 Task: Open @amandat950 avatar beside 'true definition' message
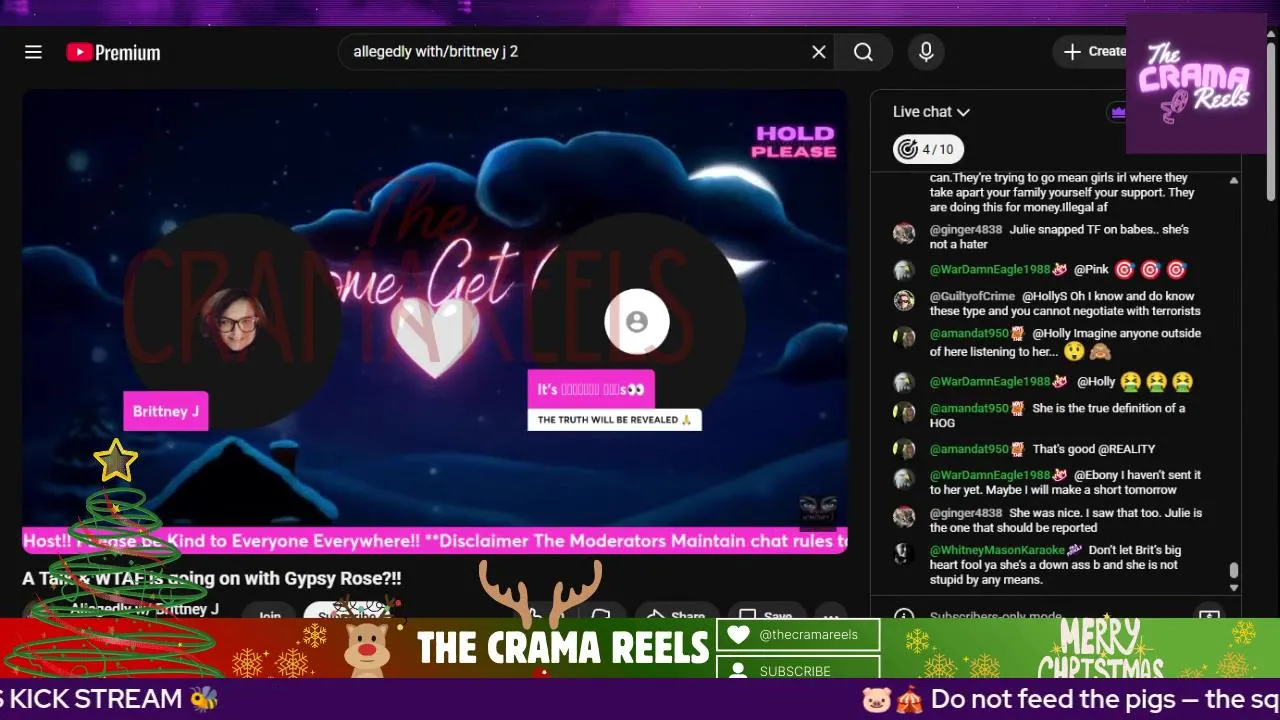[904, 412]
